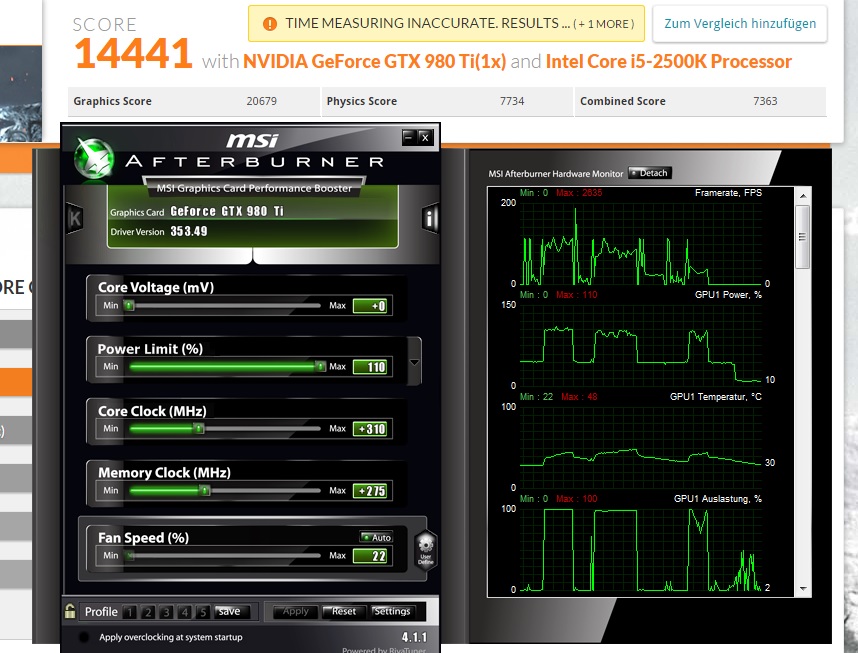Screen dimensions: 858x653
Task: Click the 4.1.1 version number
Action: (414, 637)
